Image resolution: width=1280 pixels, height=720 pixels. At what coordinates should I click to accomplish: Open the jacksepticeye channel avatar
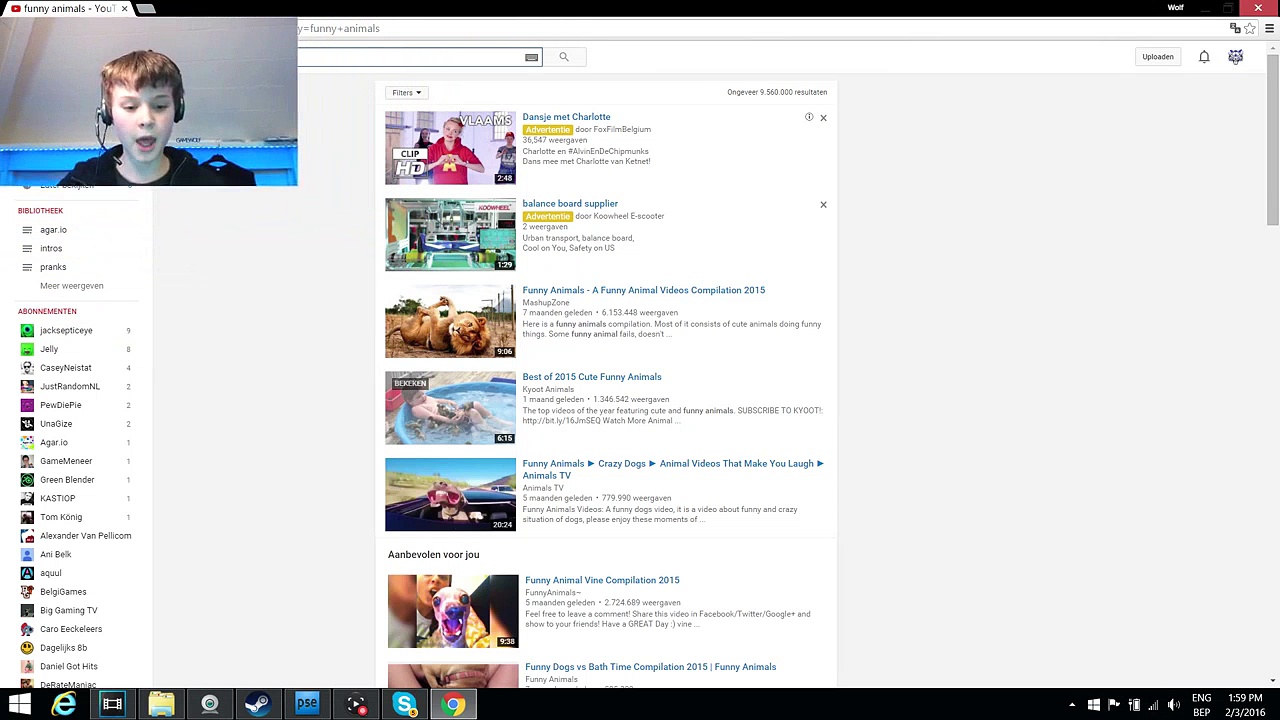pos(27,330)
